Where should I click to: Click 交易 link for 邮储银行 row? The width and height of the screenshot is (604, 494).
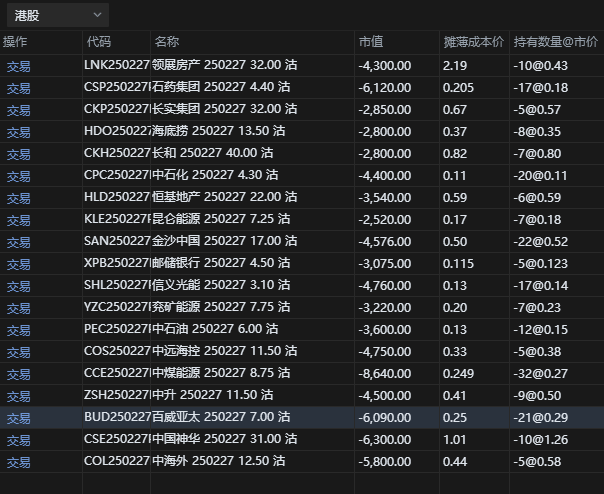(x=18, y=264)
